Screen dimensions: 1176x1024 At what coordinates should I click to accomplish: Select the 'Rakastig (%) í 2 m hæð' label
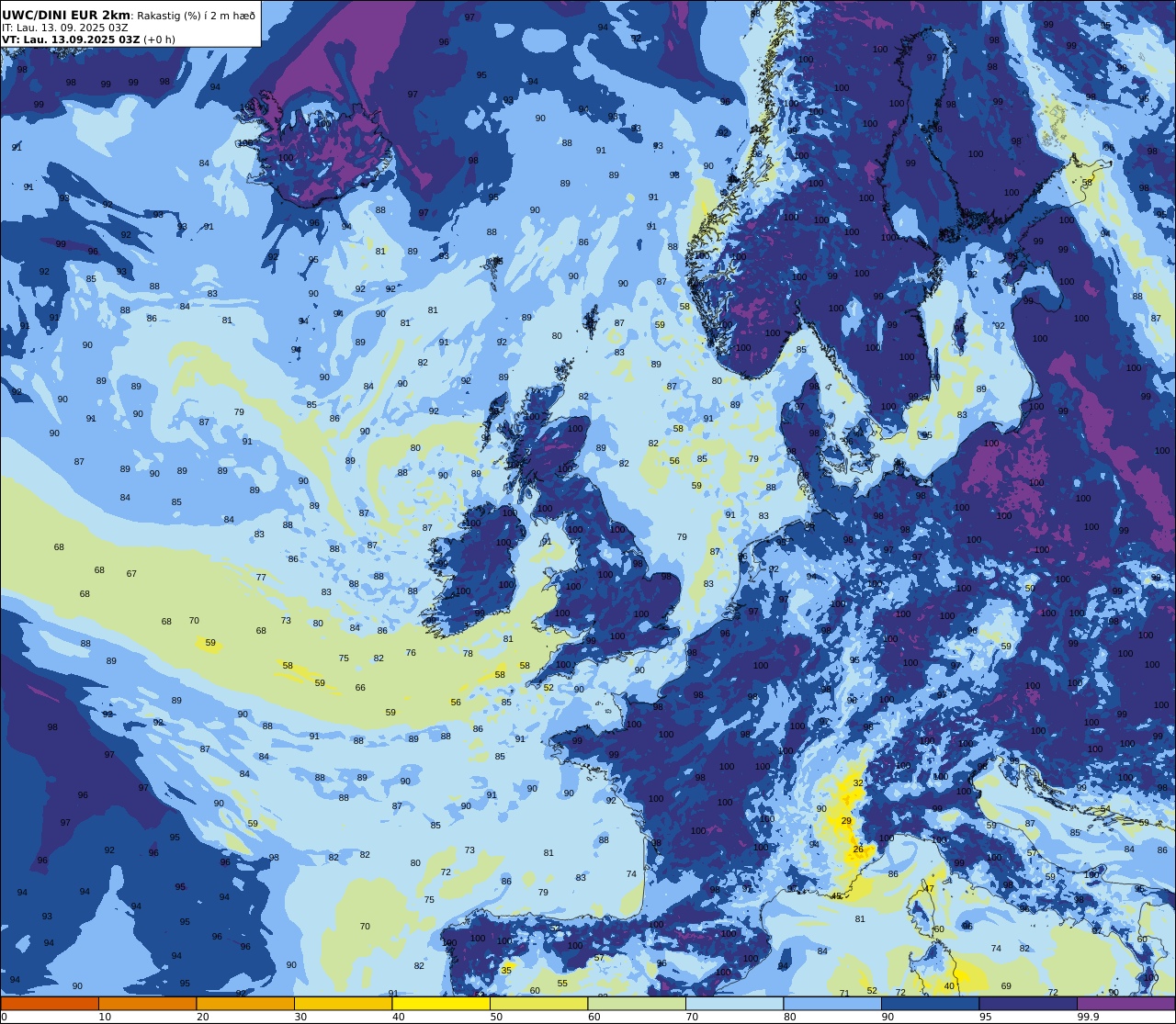coord(197,16)
